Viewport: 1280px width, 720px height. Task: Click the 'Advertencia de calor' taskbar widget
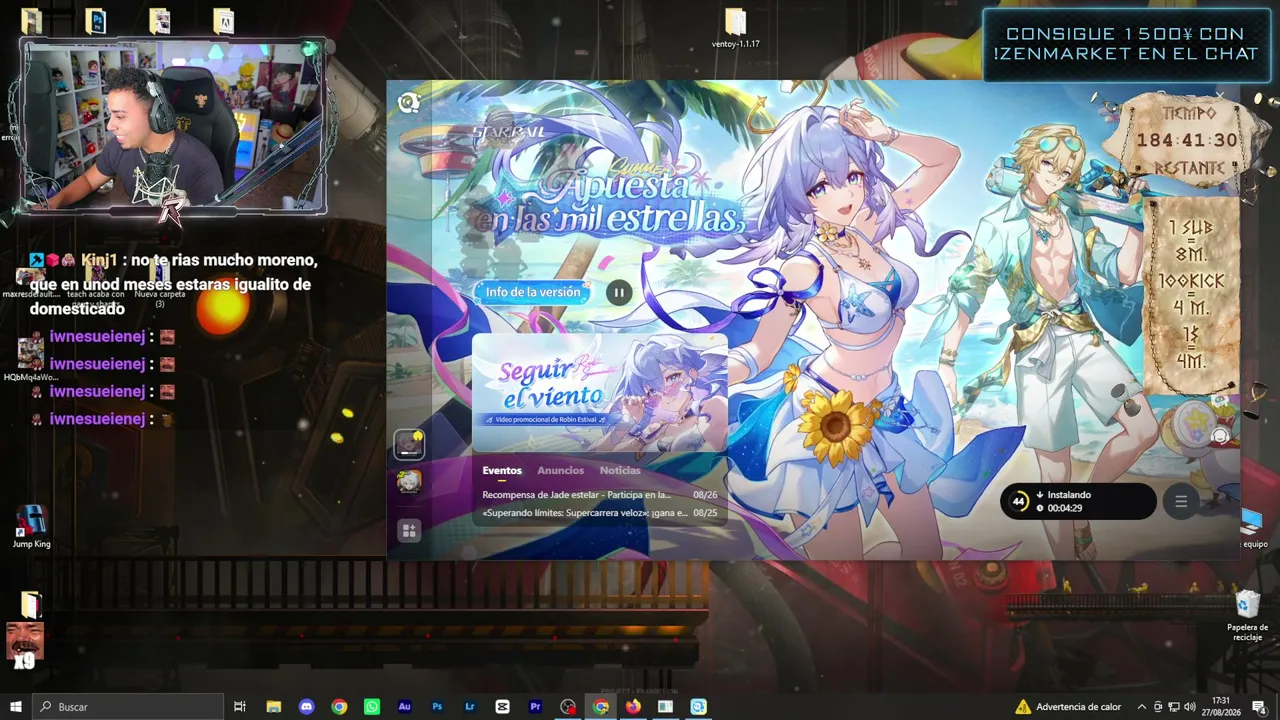(1067, 707)
